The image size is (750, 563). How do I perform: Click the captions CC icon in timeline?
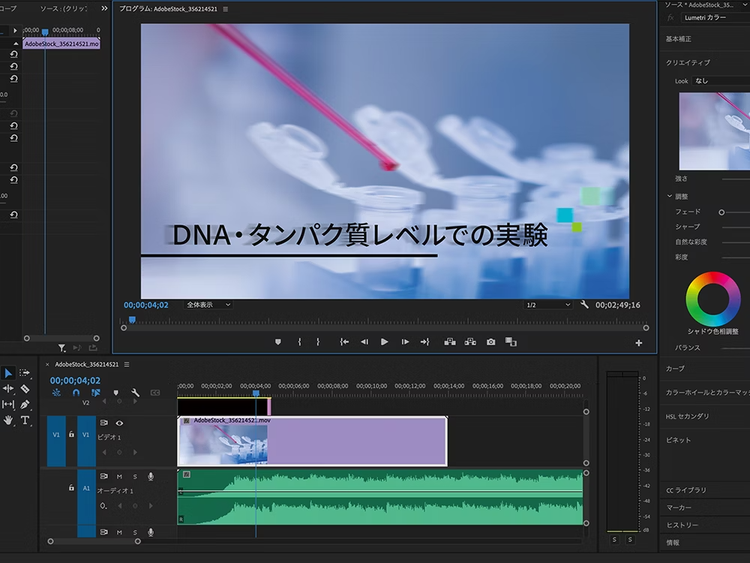(x=155, y=393)
